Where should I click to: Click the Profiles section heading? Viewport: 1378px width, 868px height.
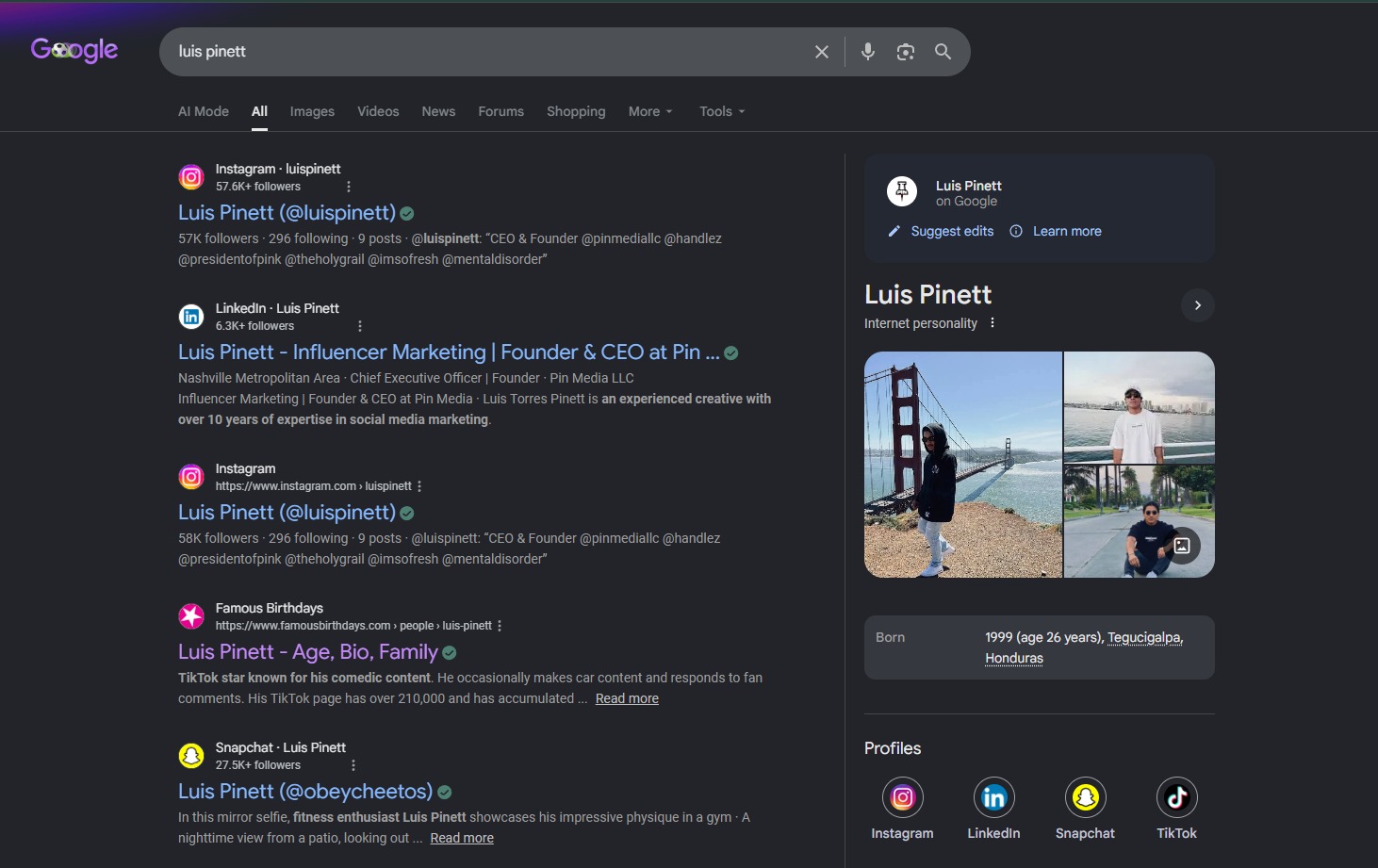pos(893,748)
